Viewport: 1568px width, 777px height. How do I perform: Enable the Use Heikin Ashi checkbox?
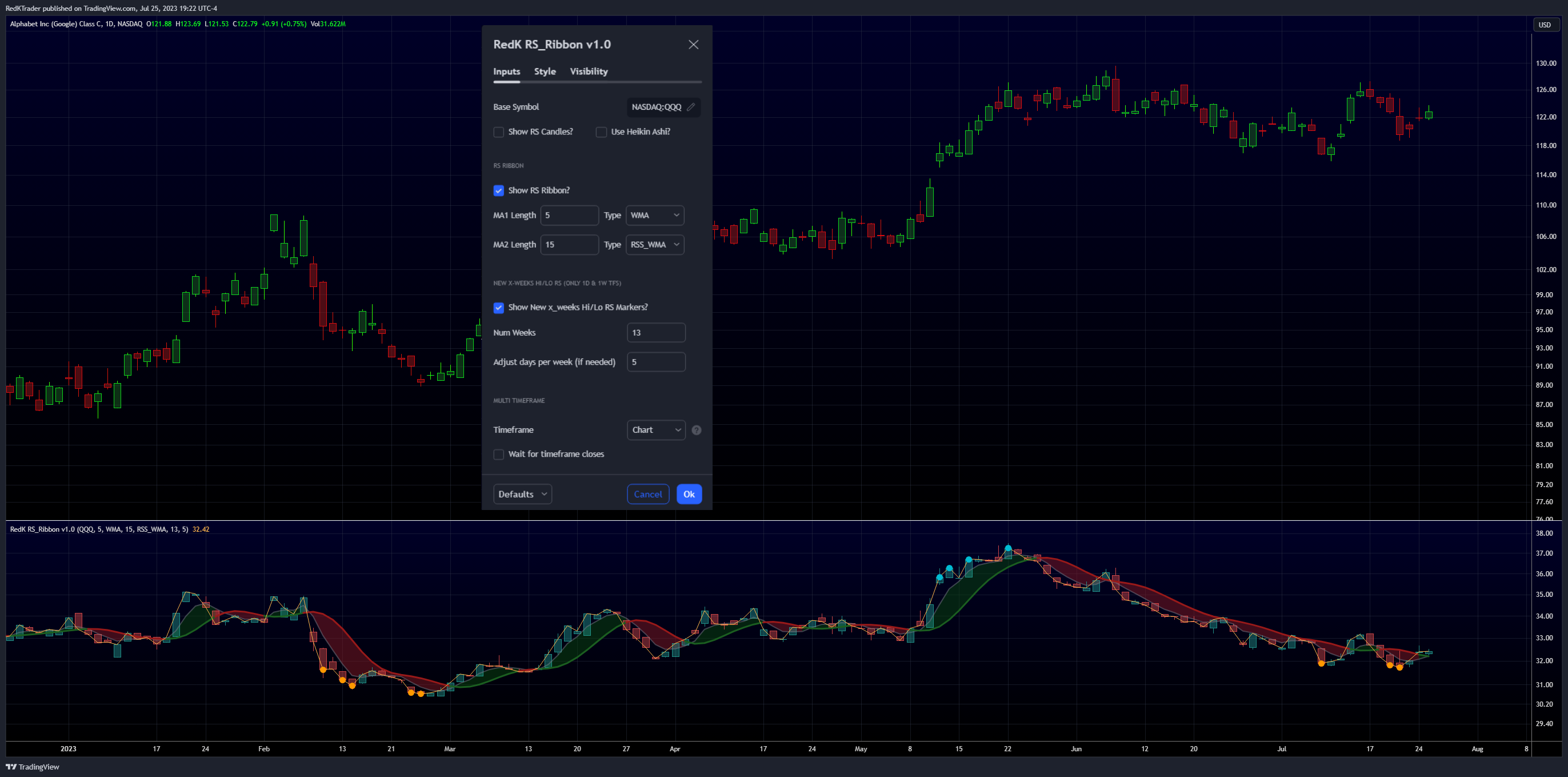tap(601, 132)
